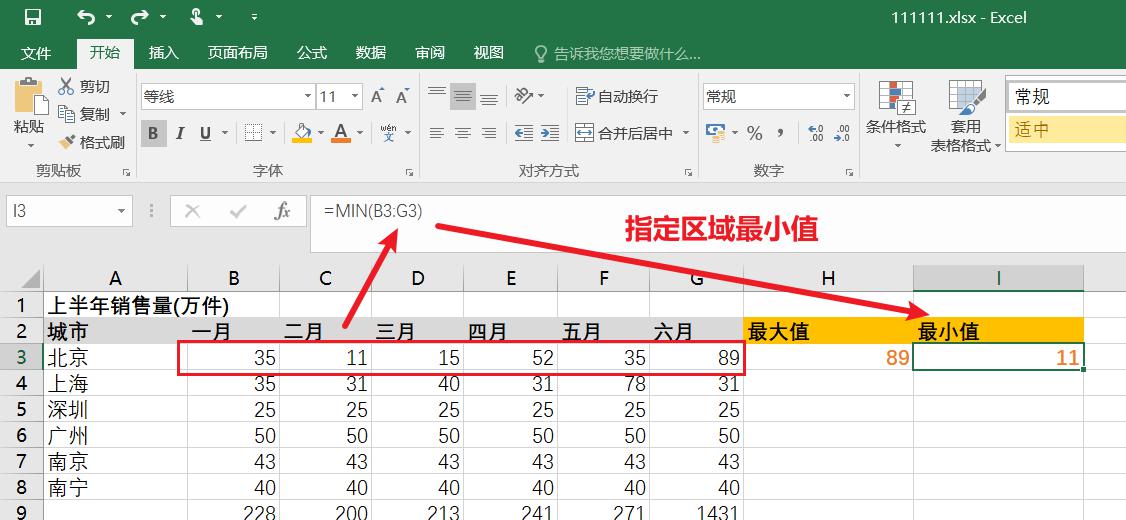This screenshot has width=1126, height=520.
Task: Open the Customize Quick Access Toolbar arrow
Action: (x=255, y=17)
